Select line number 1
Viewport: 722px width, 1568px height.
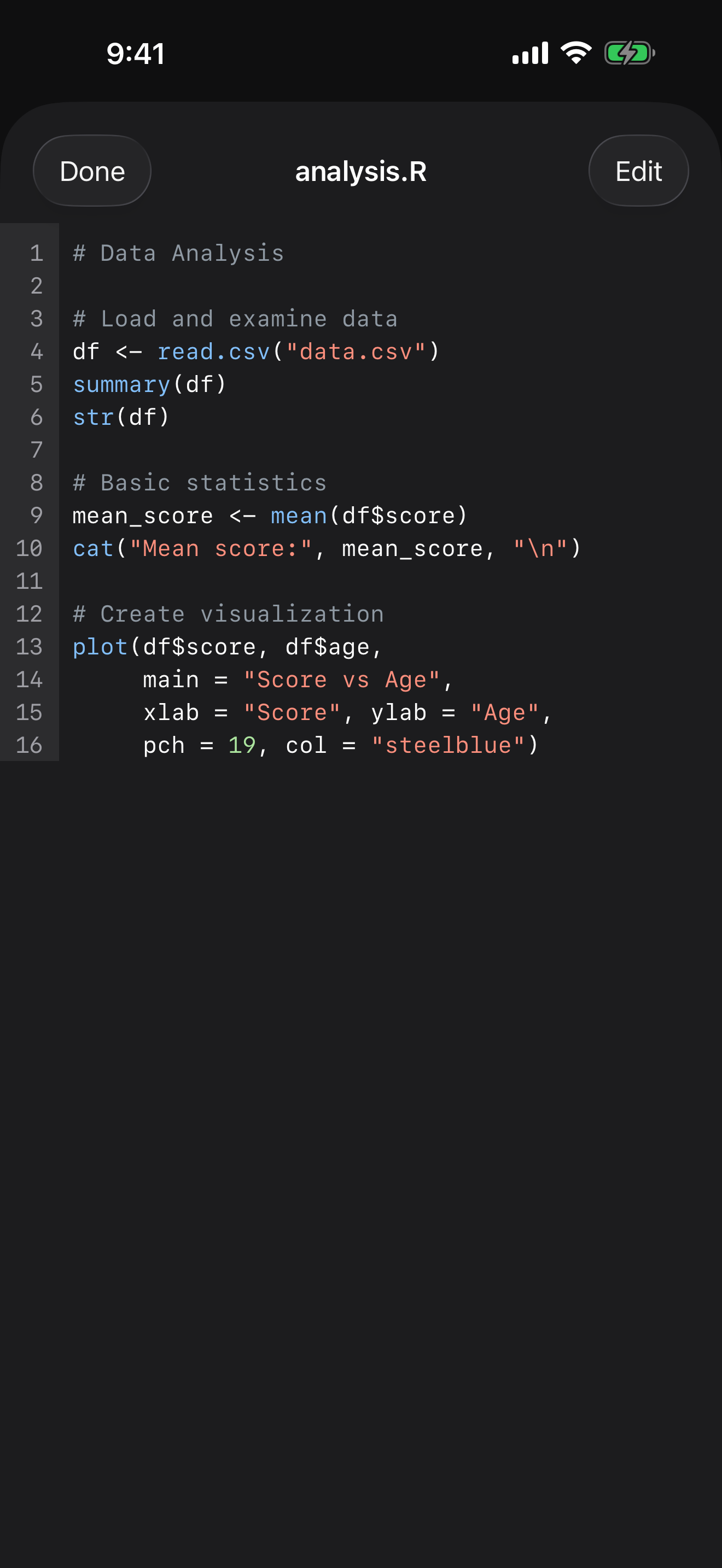pos(36,253)
